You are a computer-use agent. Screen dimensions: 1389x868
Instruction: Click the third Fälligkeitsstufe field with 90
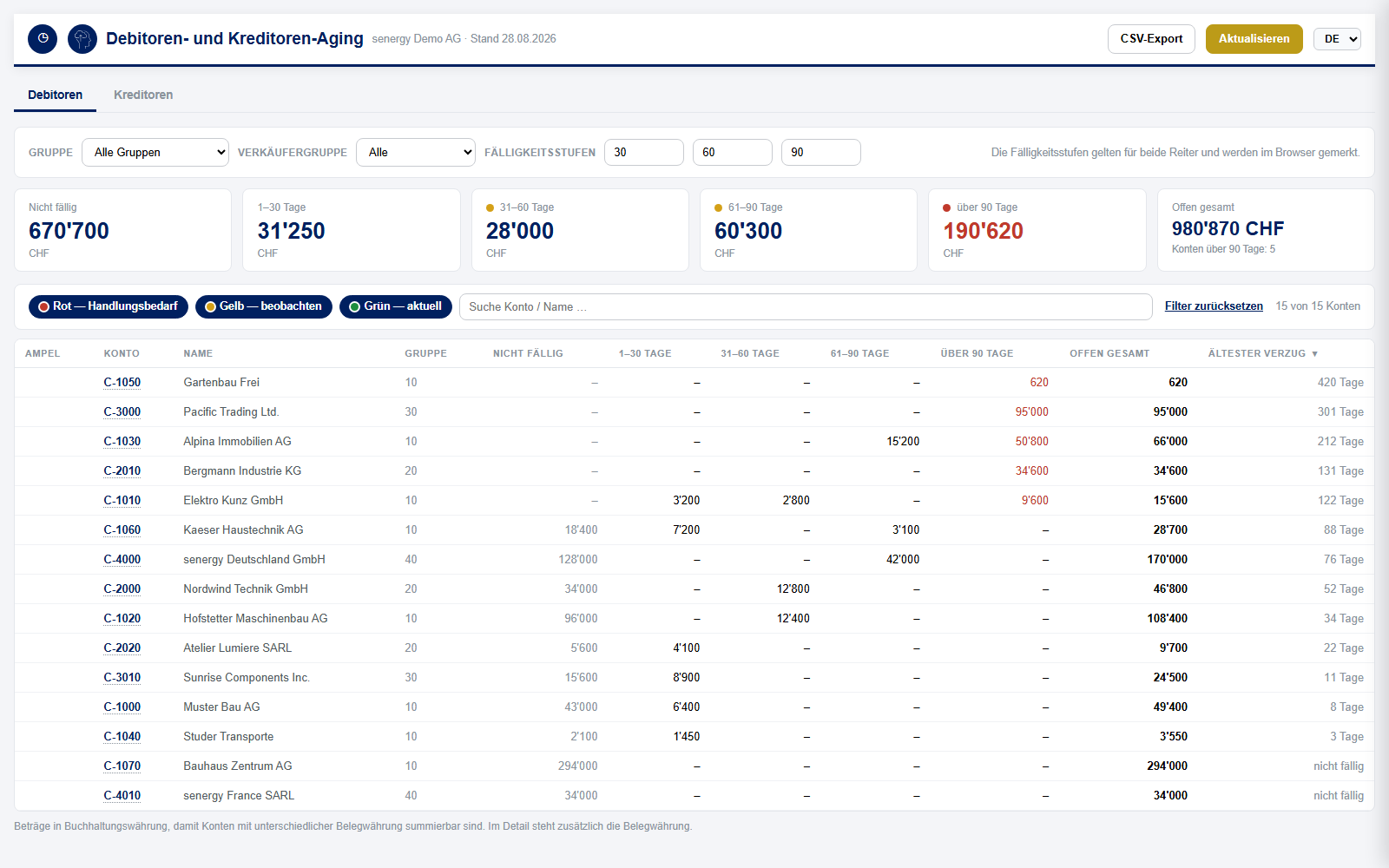pos(821,152)
